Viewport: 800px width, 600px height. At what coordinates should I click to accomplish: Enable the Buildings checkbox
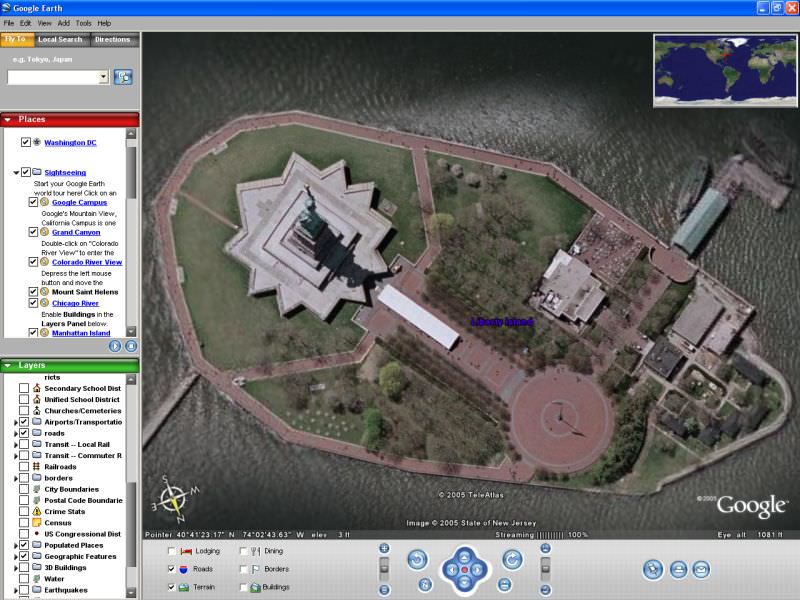[243, 587]
